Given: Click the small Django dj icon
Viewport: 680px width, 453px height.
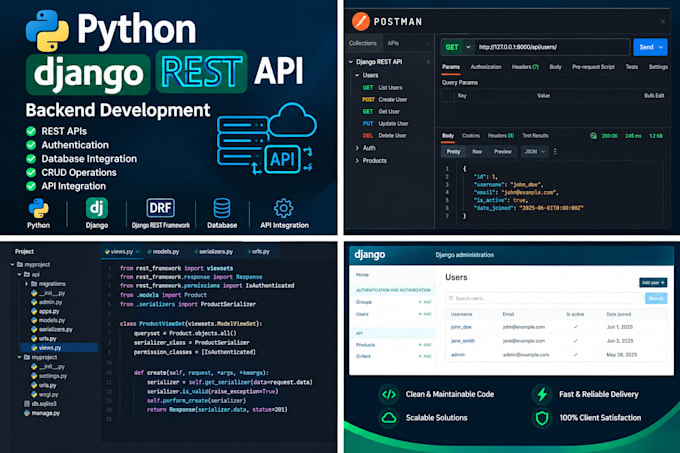Looking at the screenshot, I should pos(96,208).
